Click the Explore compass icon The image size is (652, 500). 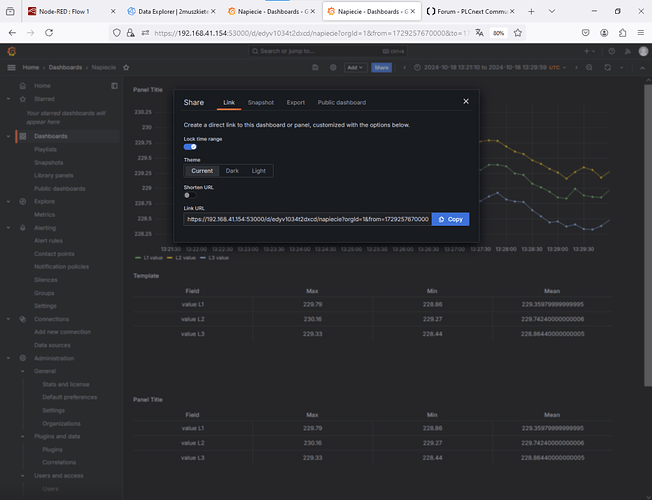point(24,201)
